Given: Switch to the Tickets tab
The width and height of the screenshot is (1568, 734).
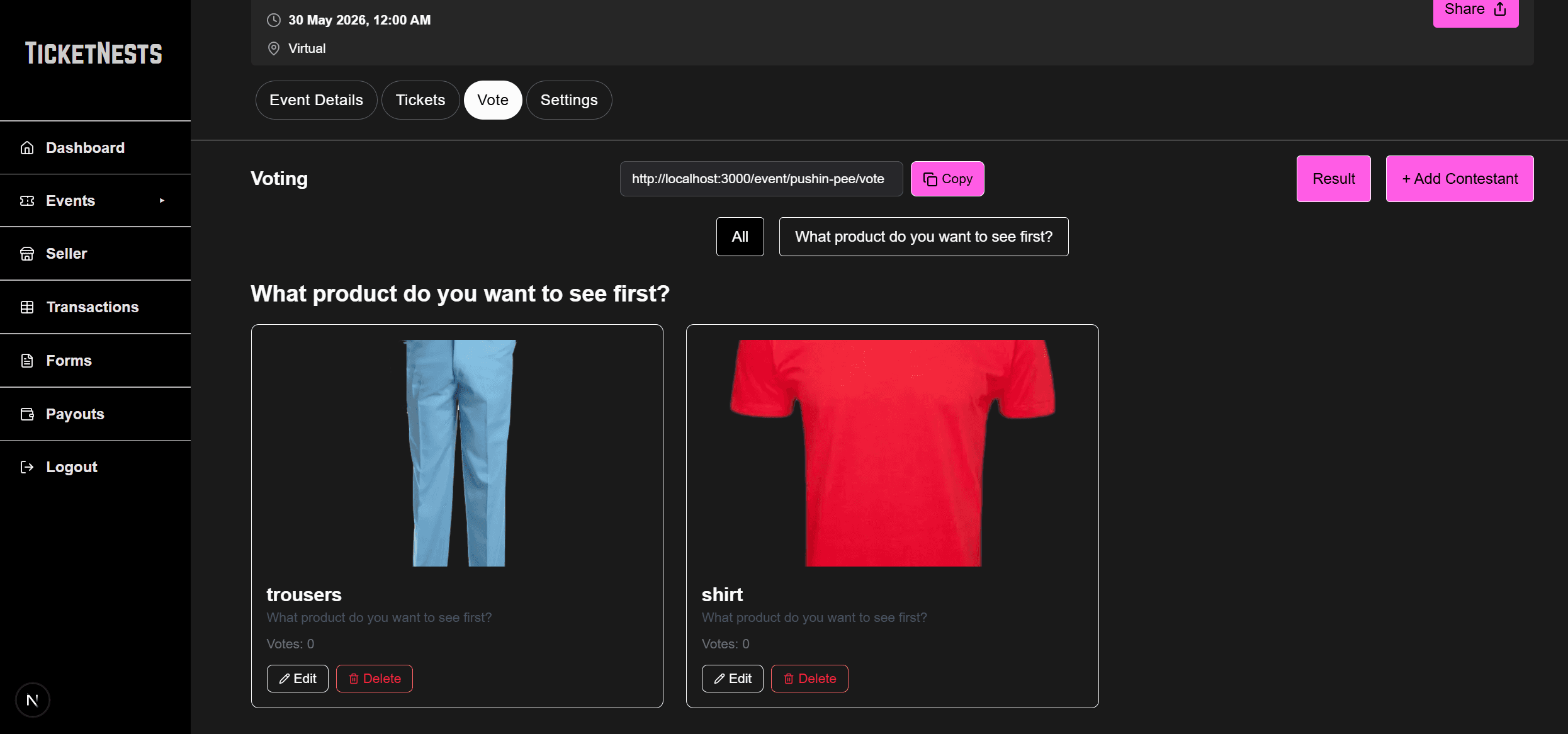Looking at the screenshot, I should tap(420, 100).
